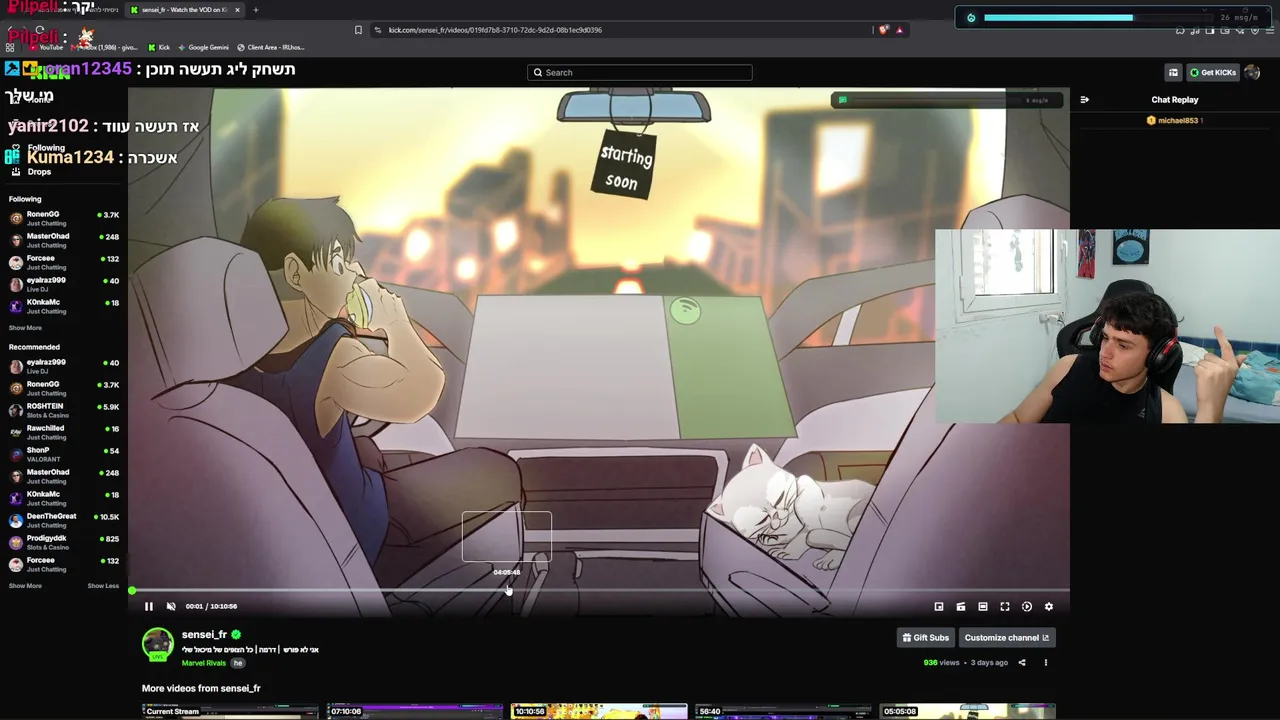Collapse Recommended list with Show Less

[103, 586]
